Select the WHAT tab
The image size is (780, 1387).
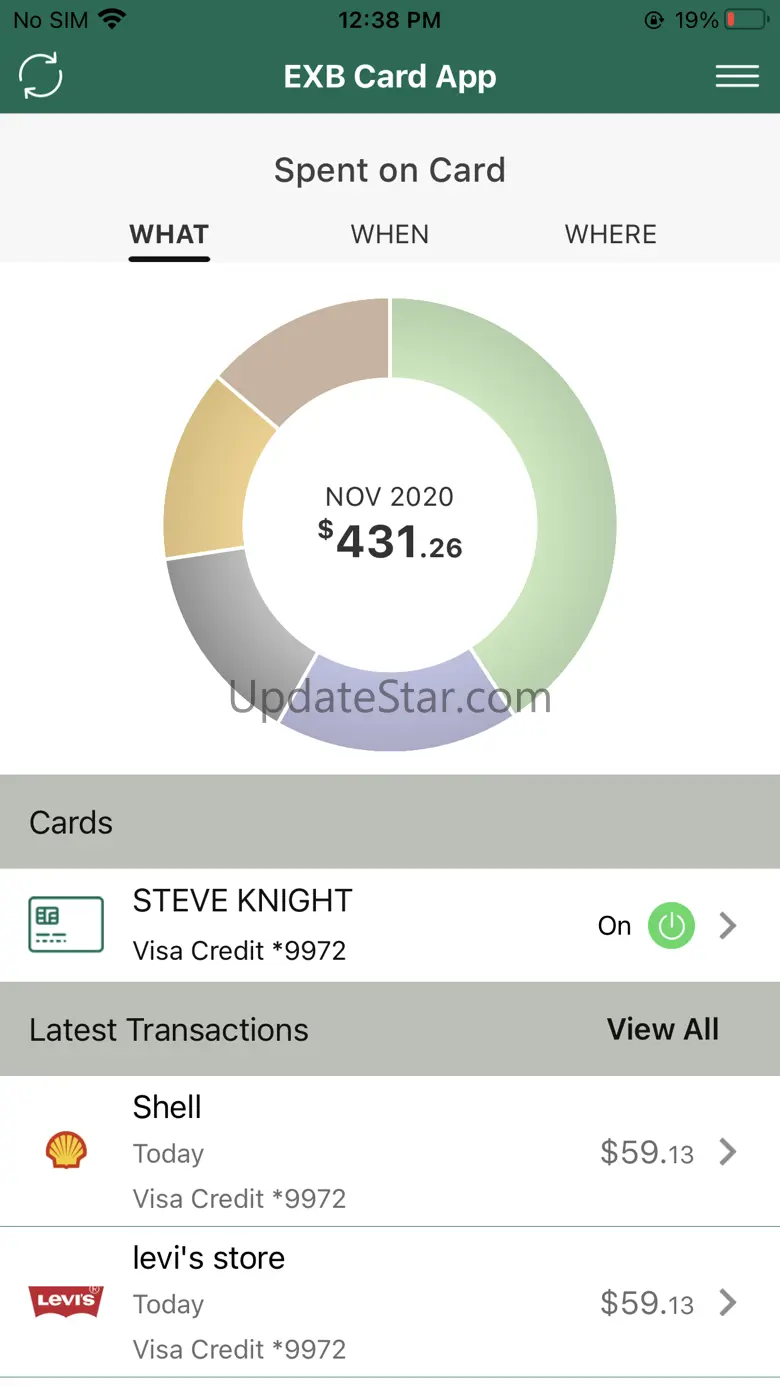169,234
